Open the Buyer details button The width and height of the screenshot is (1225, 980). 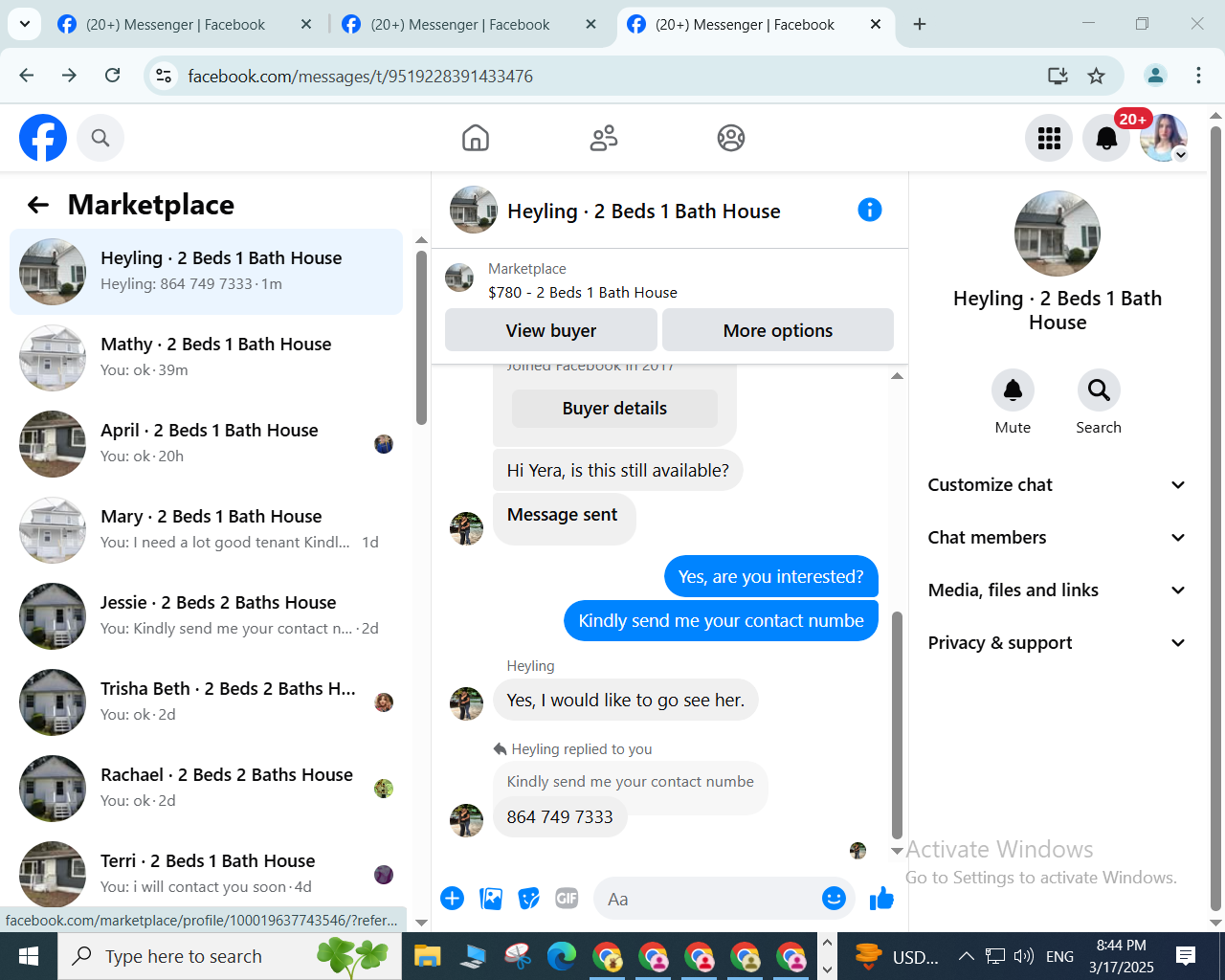(614, 409)
